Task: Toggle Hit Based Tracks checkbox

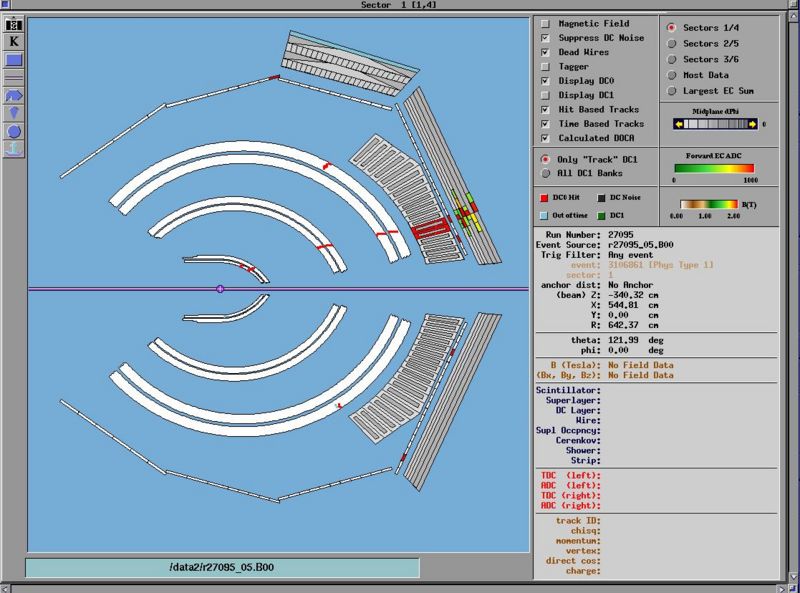Action: click(x=545, y=109)
